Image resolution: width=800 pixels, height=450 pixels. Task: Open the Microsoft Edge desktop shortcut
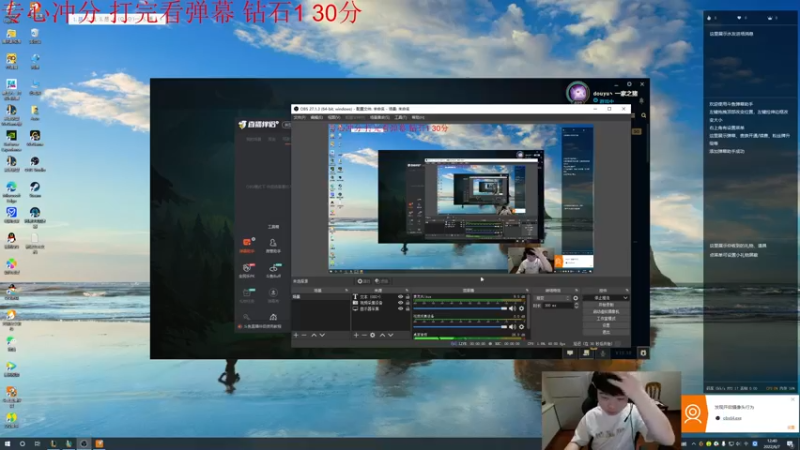coord(11,187)
